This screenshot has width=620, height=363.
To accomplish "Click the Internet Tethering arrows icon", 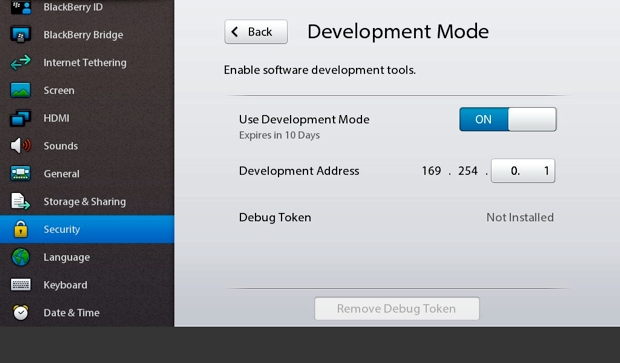I will click(x=21, y=62).
